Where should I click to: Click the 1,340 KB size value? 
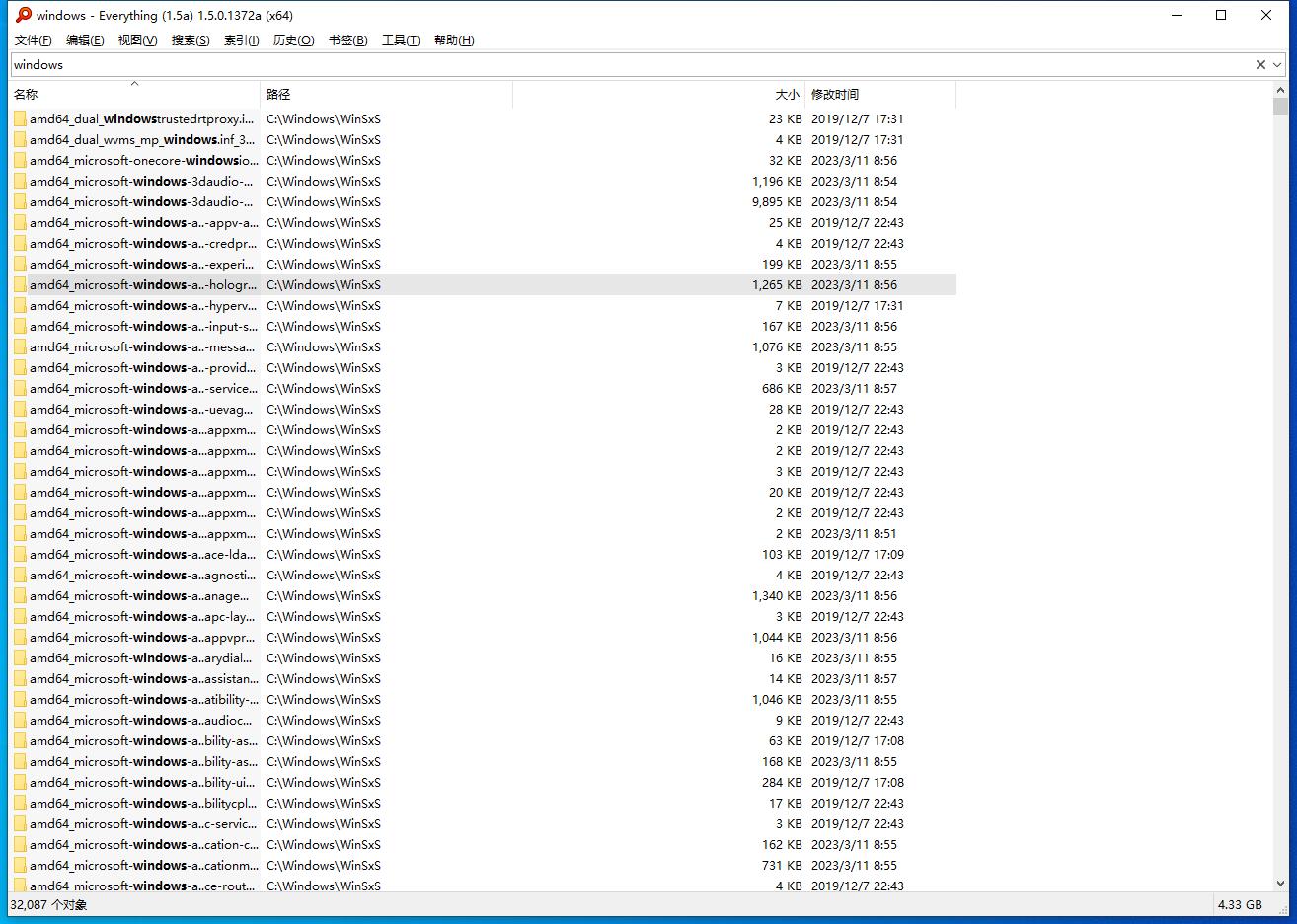click(x=777, y=595)
